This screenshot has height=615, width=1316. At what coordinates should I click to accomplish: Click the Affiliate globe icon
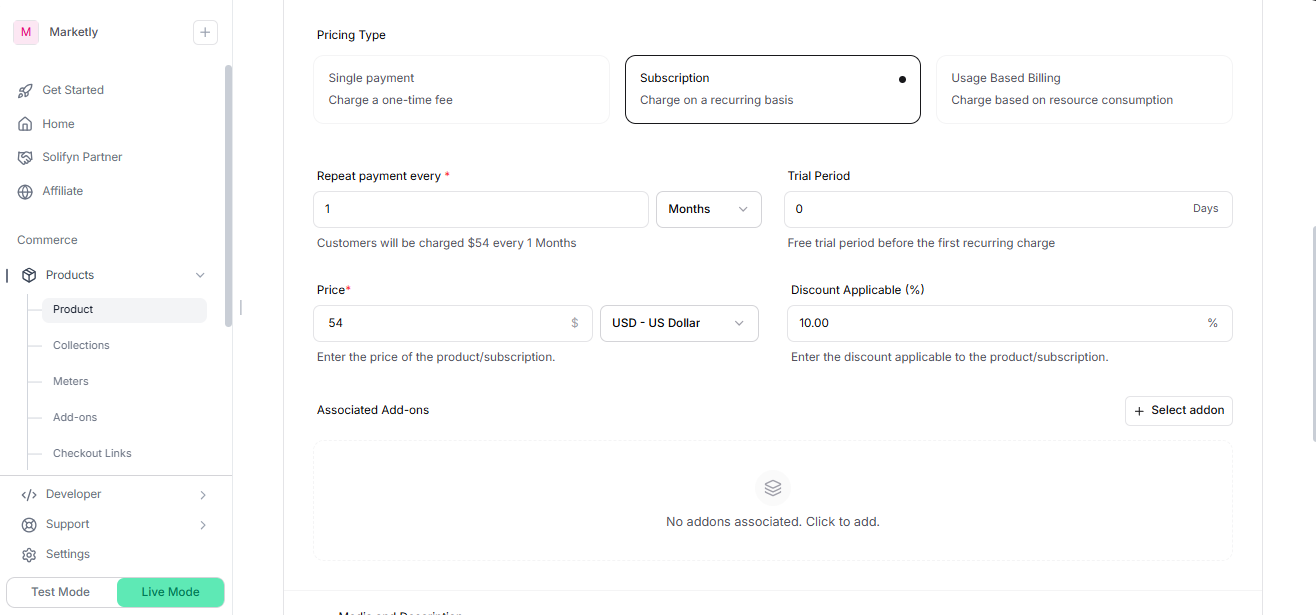(26, 191)
